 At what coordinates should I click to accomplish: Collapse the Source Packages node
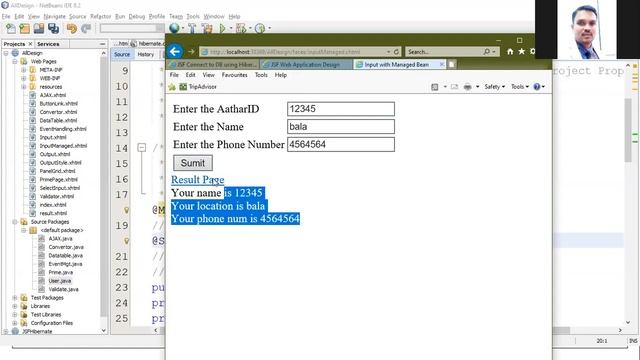[15, 222]
